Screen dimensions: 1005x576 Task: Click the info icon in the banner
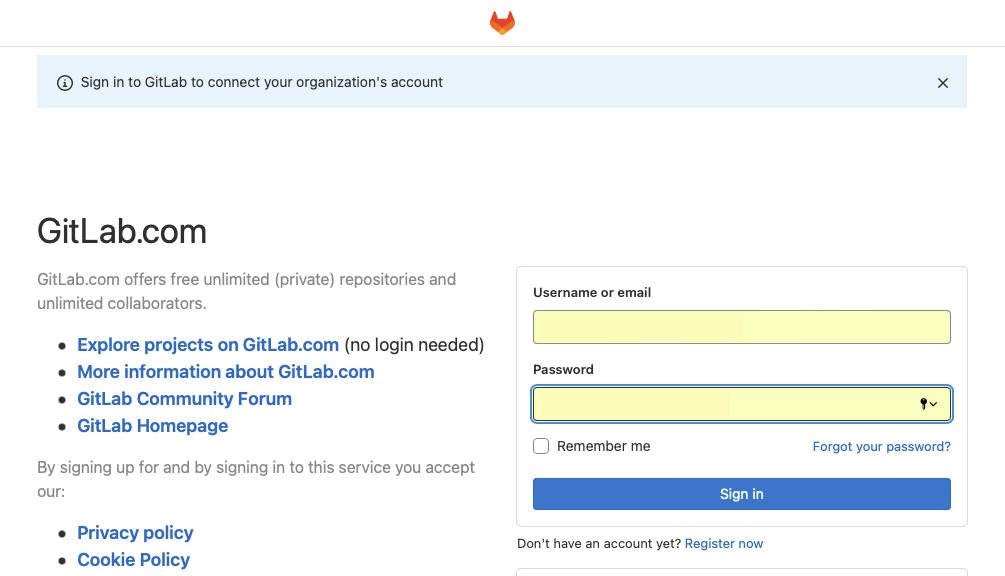[65, 83]
